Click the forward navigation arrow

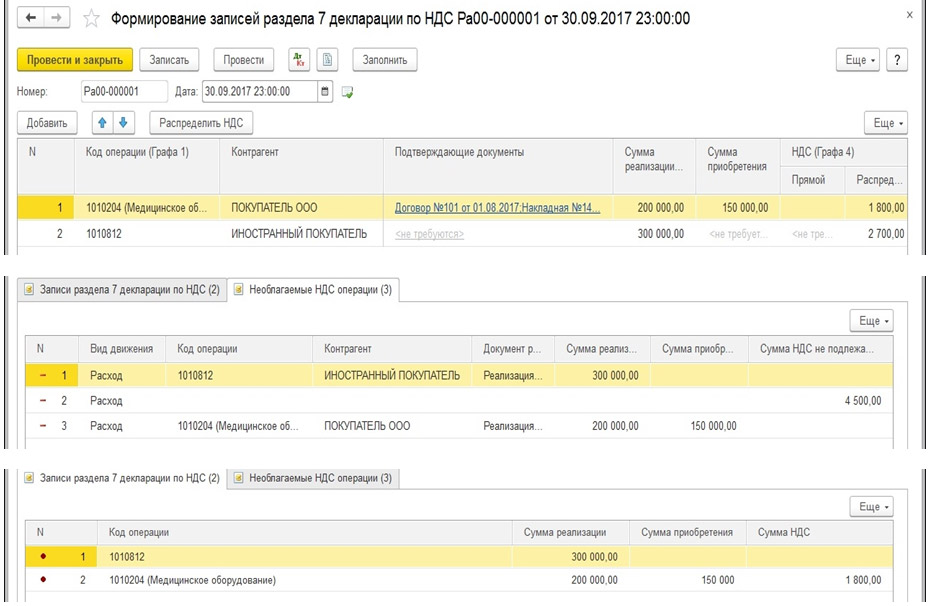[x=54, y=19]
